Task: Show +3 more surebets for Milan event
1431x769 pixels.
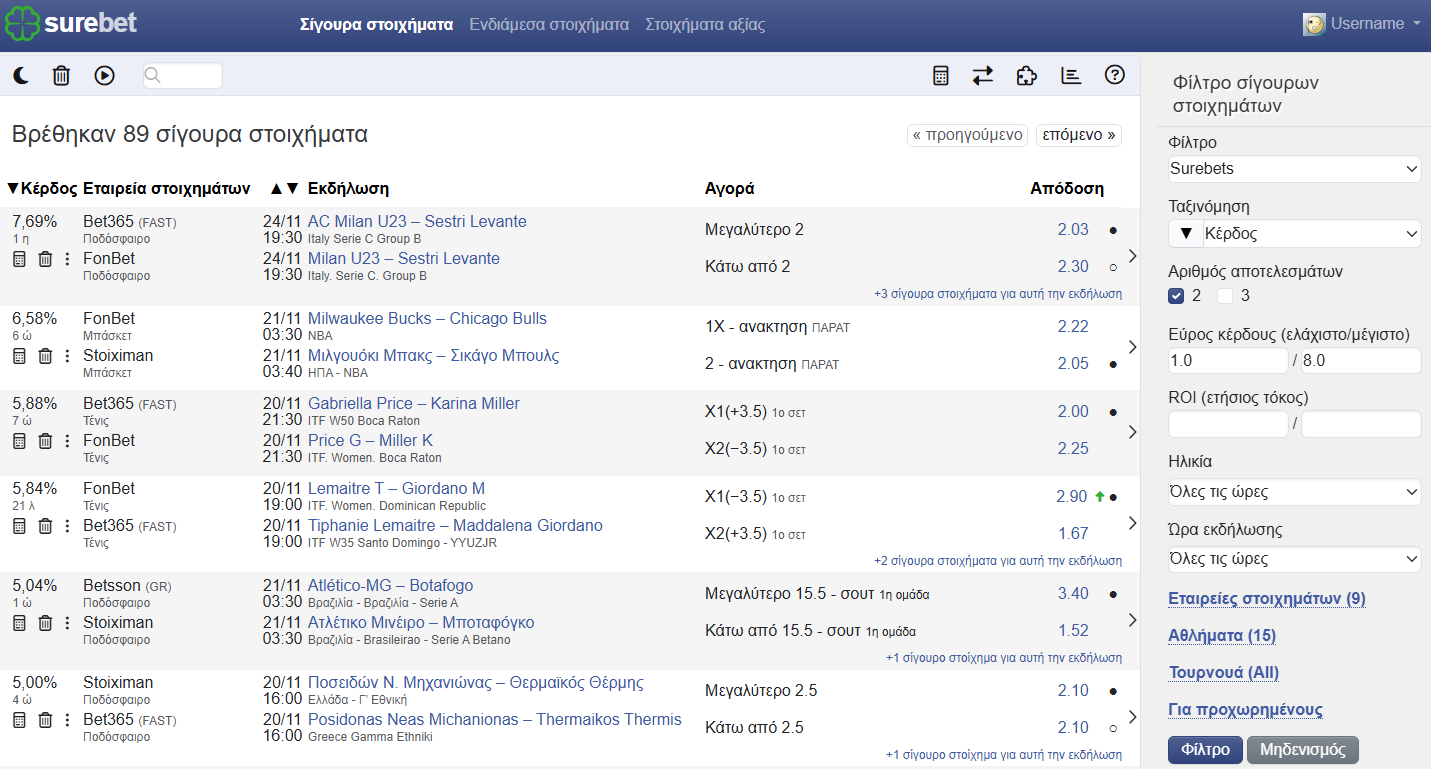Action: coord(998,294)
